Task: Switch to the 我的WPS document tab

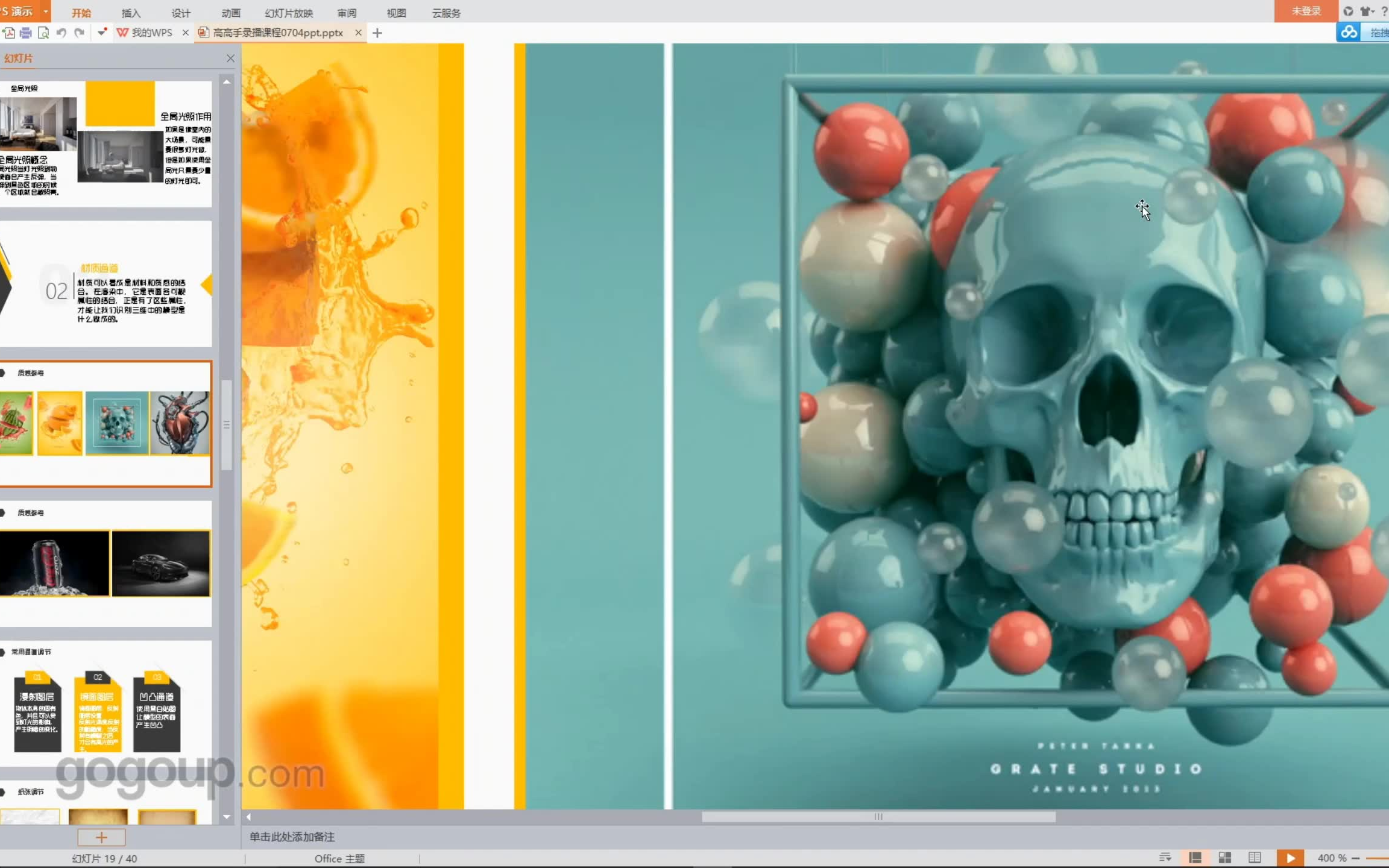Action: [x=145, y=33]
